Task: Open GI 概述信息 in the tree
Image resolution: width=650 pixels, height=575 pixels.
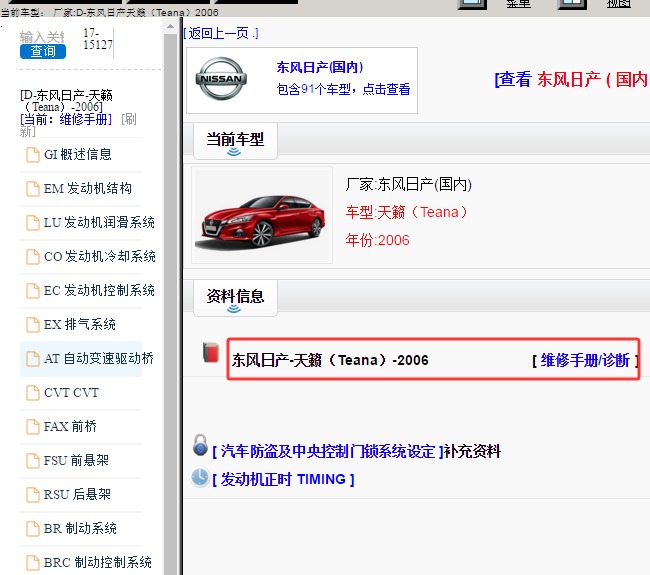Action: coord(78,154)
